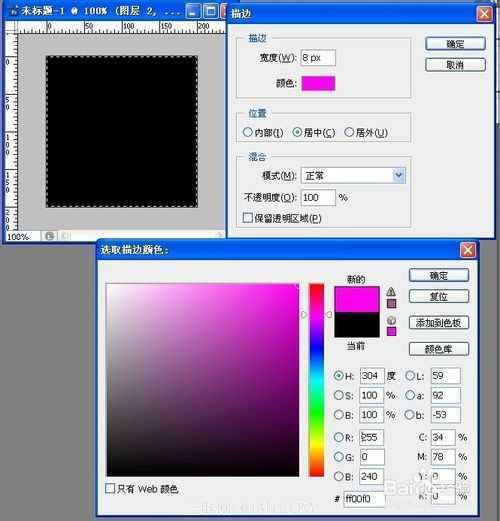This screenshot has width=500, height=521.
Task: Click the R red value field
Action: coord(372,437)
